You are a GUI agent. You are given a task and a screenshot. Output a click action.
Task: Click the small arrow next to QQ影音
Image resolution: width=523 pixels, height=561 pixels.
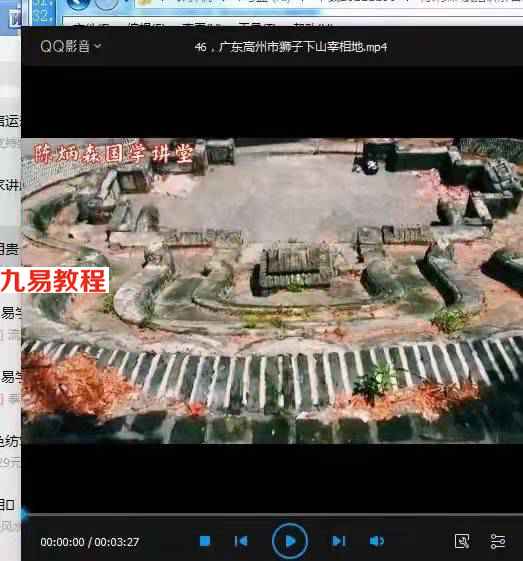[98, 46]
